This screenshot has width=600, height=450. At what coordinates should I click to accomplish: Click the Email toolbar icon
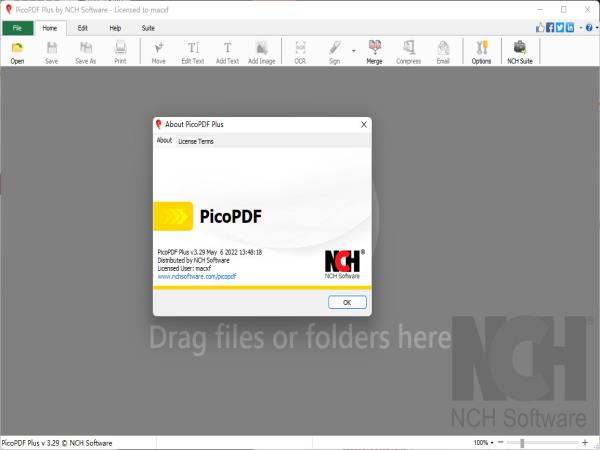point(443,52)
